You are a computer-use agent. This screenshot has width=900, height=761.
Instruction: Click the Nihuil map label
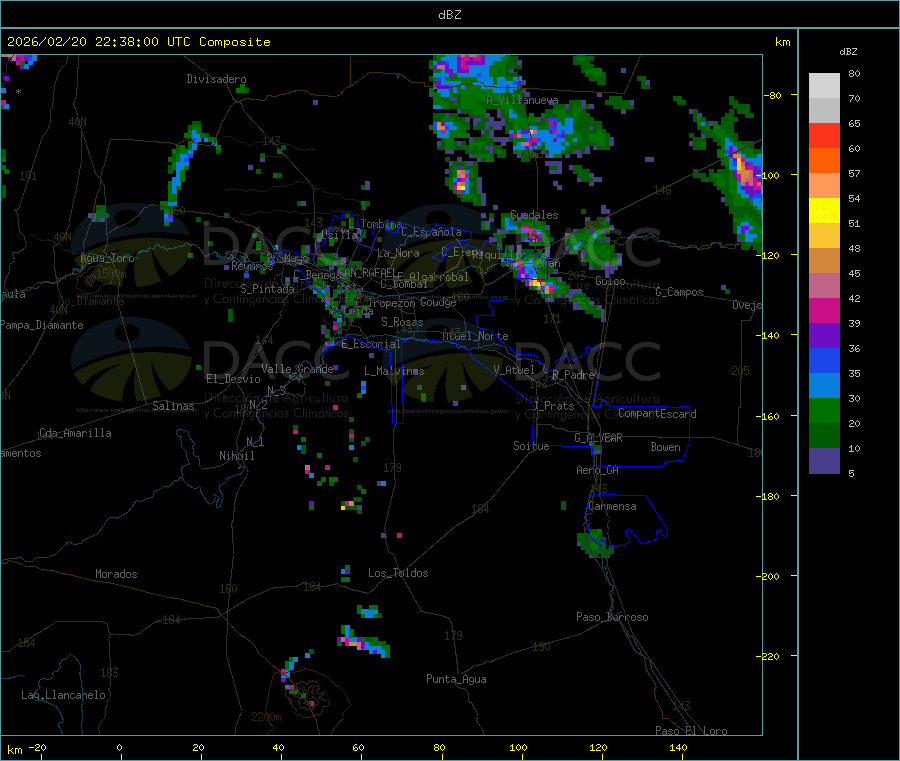point(236,456)
